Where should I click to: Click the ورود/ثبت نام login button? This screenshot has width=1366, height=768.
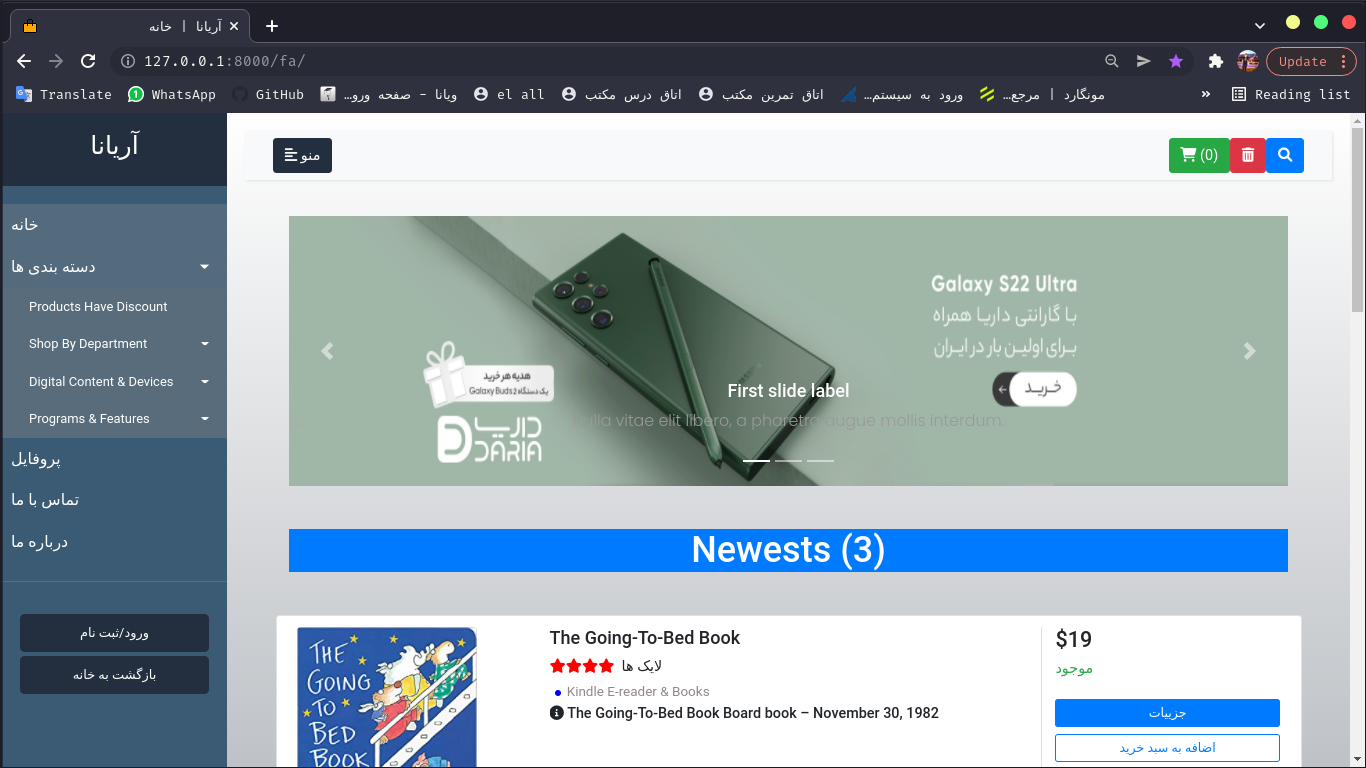(x=114, y=633)
